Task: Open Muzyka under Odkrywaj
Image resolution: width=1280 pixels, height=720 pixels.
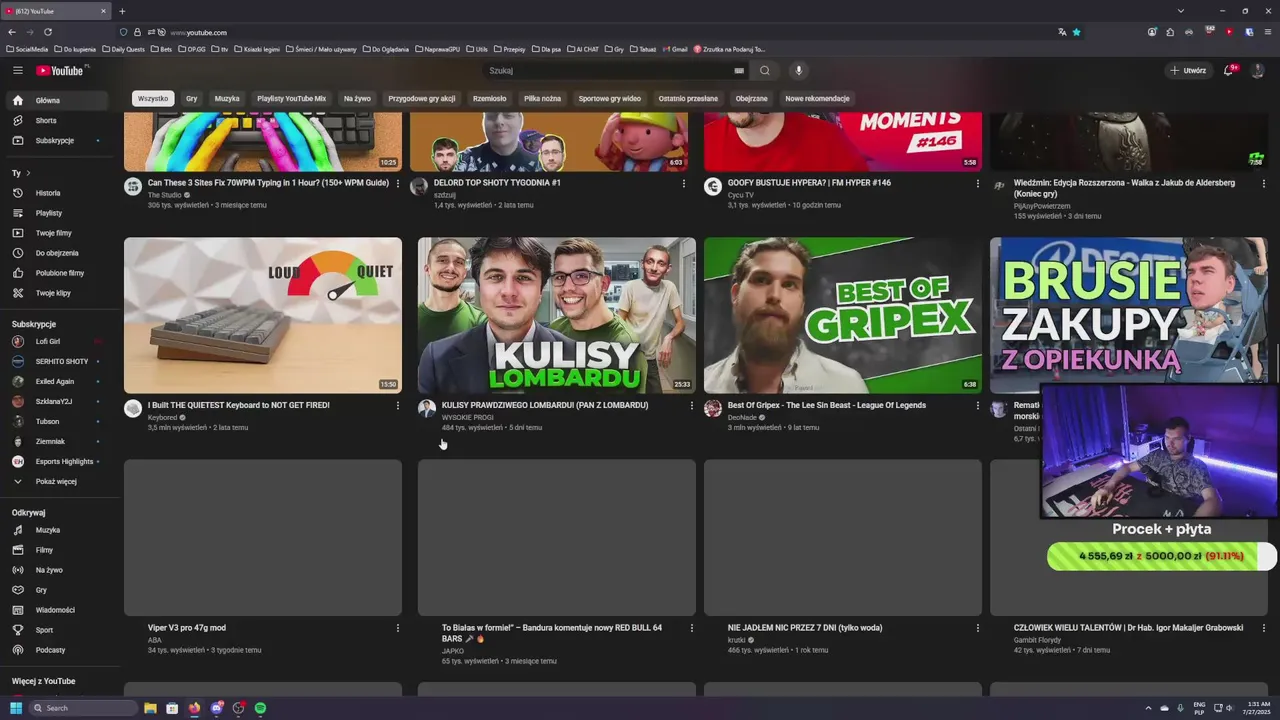Action: (x=55, y=530)
